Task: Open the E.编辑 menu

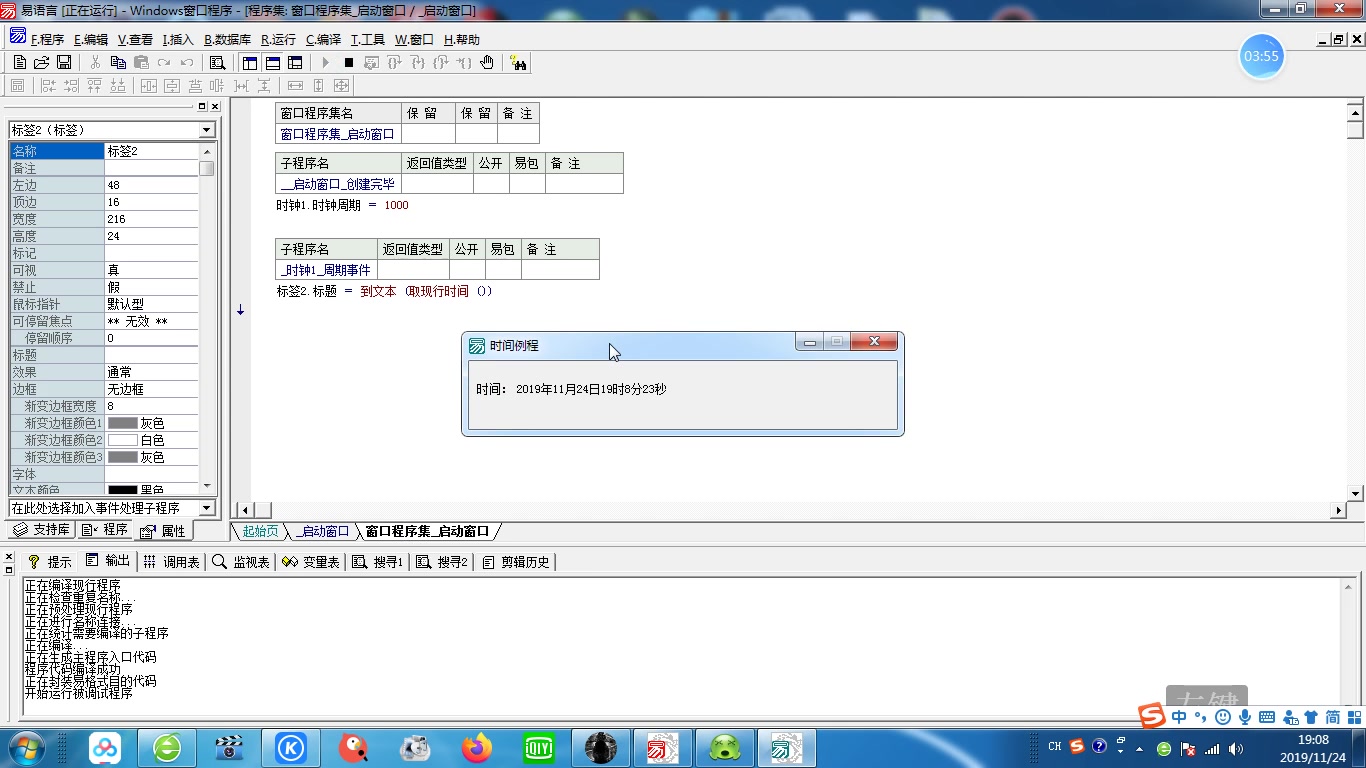Action: [91, 40]
